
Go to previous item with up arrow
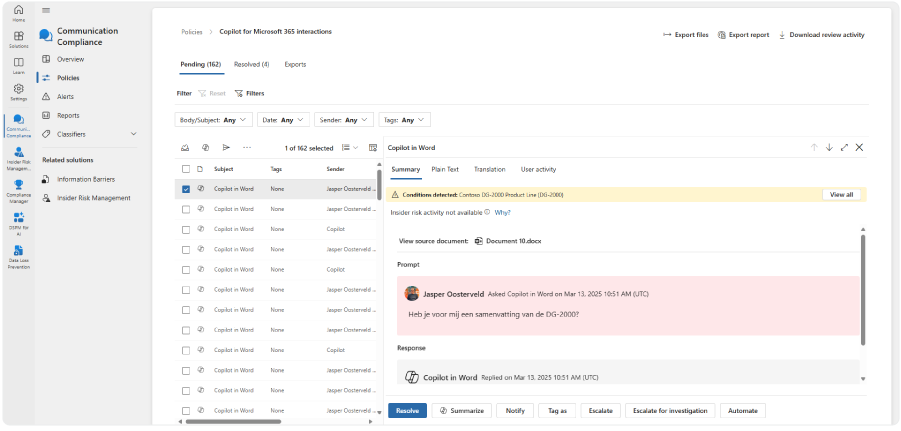pos(814,147)
